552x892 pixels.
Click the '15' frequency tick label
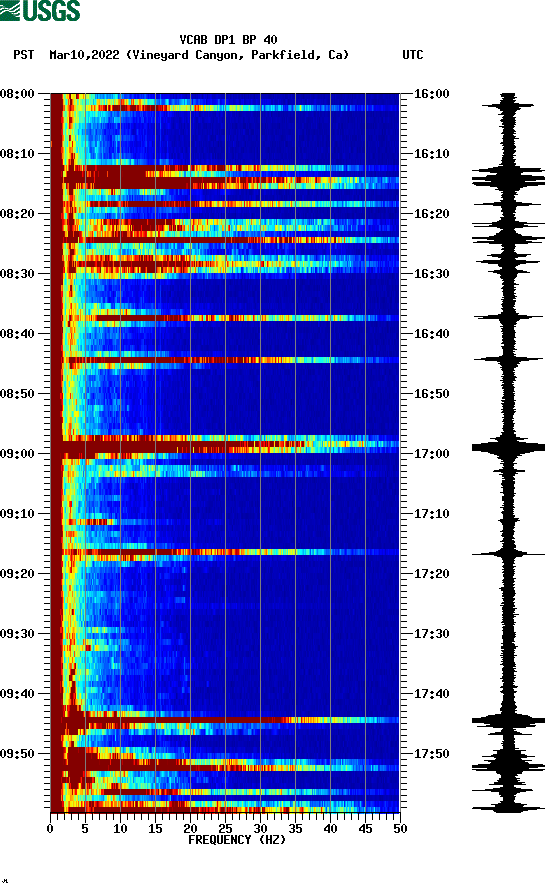(155, 829)
